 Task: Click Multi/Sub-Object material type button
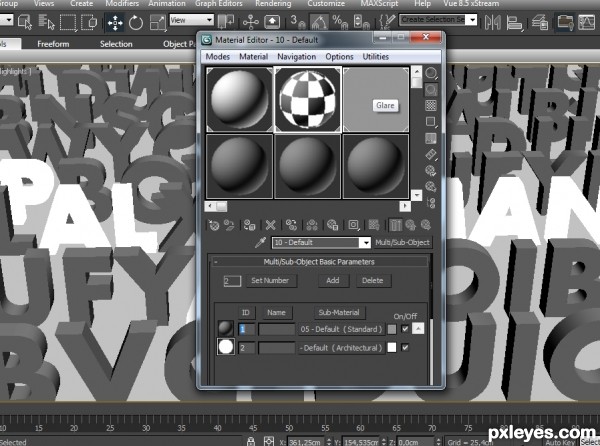403,243
